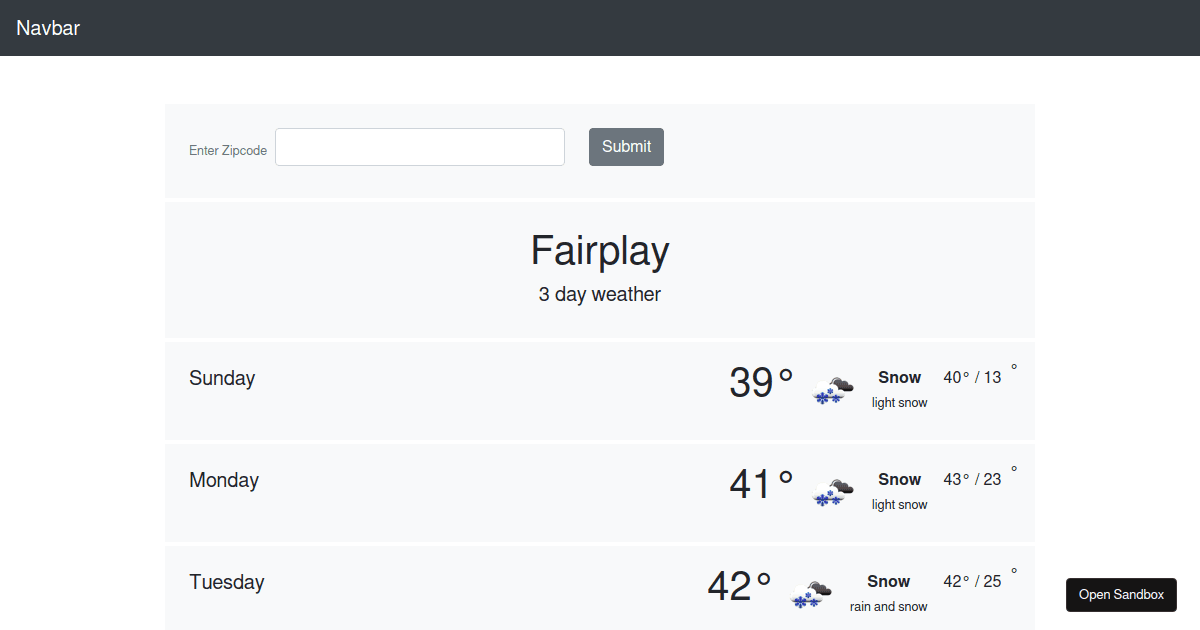The height and width of the screenshot is (630, 1200).
Task: Click the Snow label for Sunday
Action: tap(899, 377)
